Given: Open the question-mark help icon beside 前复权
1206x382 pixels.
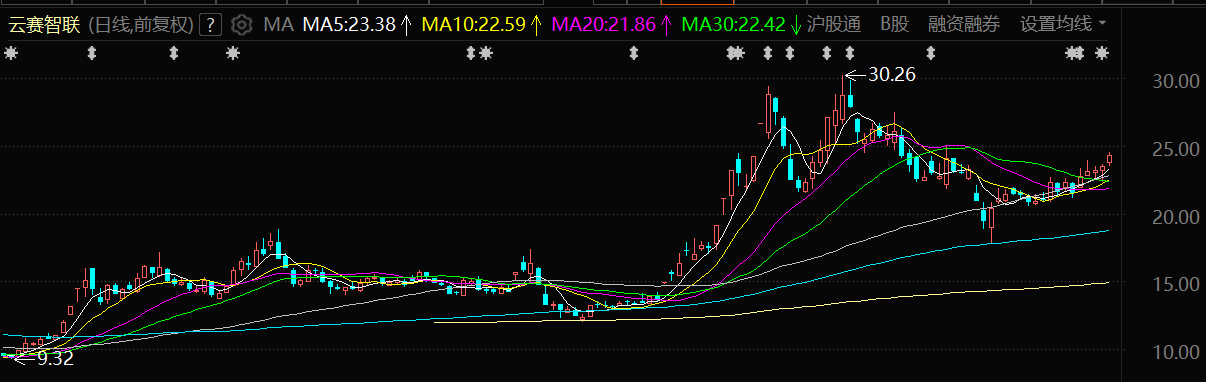Looking at the screenshot, I should click(211, 25).
